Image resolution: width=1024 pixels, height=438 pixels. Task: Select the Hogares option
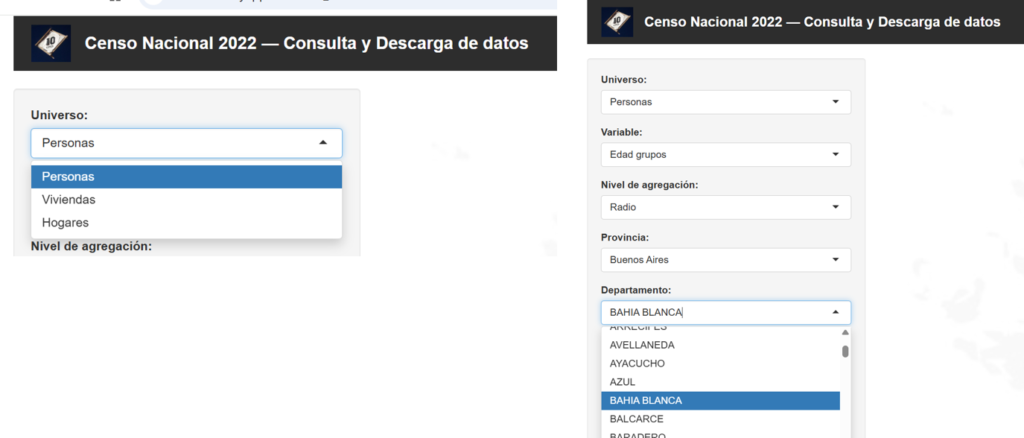pos(65,222)
